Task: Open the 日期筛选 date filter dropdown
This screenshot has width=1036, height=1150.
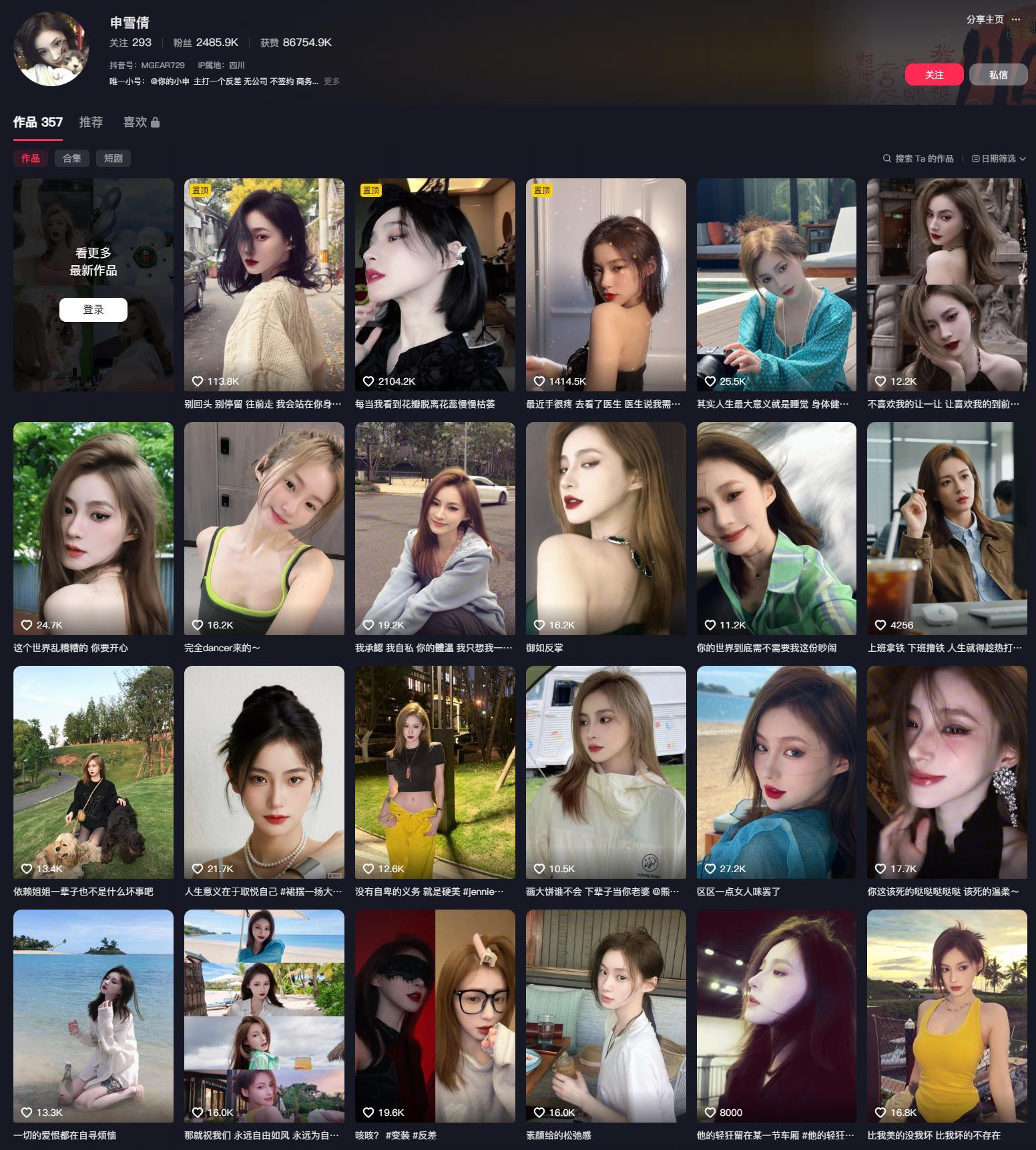Action: tap(999, 158)
